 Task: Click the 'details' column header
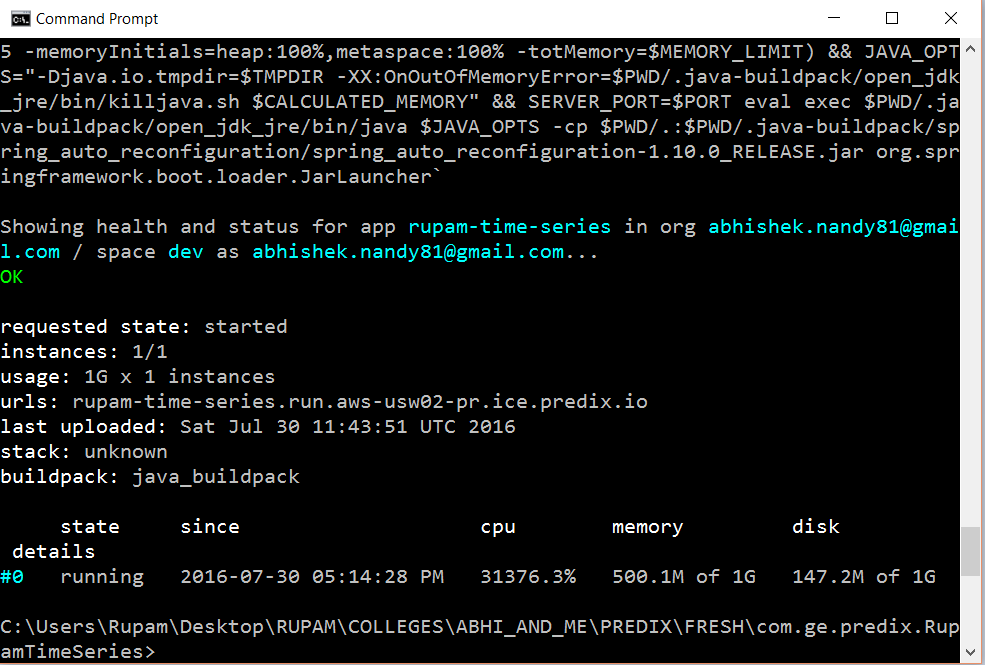54,552
